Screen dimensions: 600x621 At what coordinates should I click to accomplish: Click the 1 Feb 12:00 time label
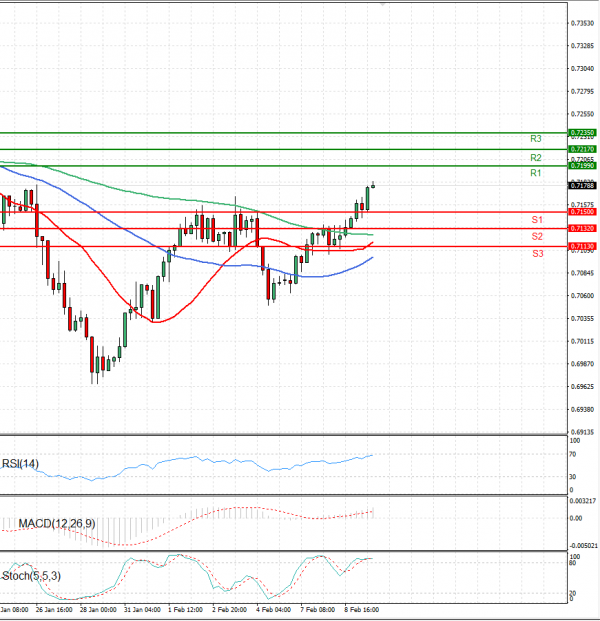click(x=185, y=610)
